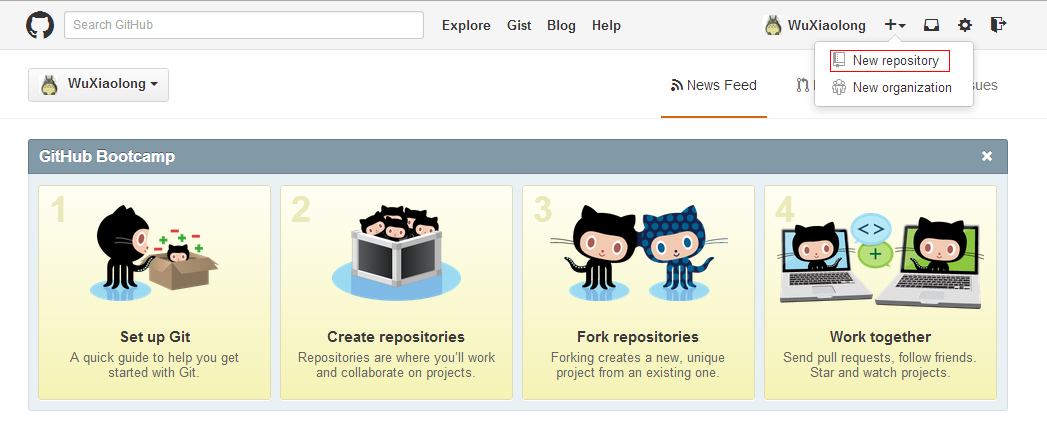Click the WuXiaolong profile avatar in header
The image size is (1047, 421).
tap(773, 25)
